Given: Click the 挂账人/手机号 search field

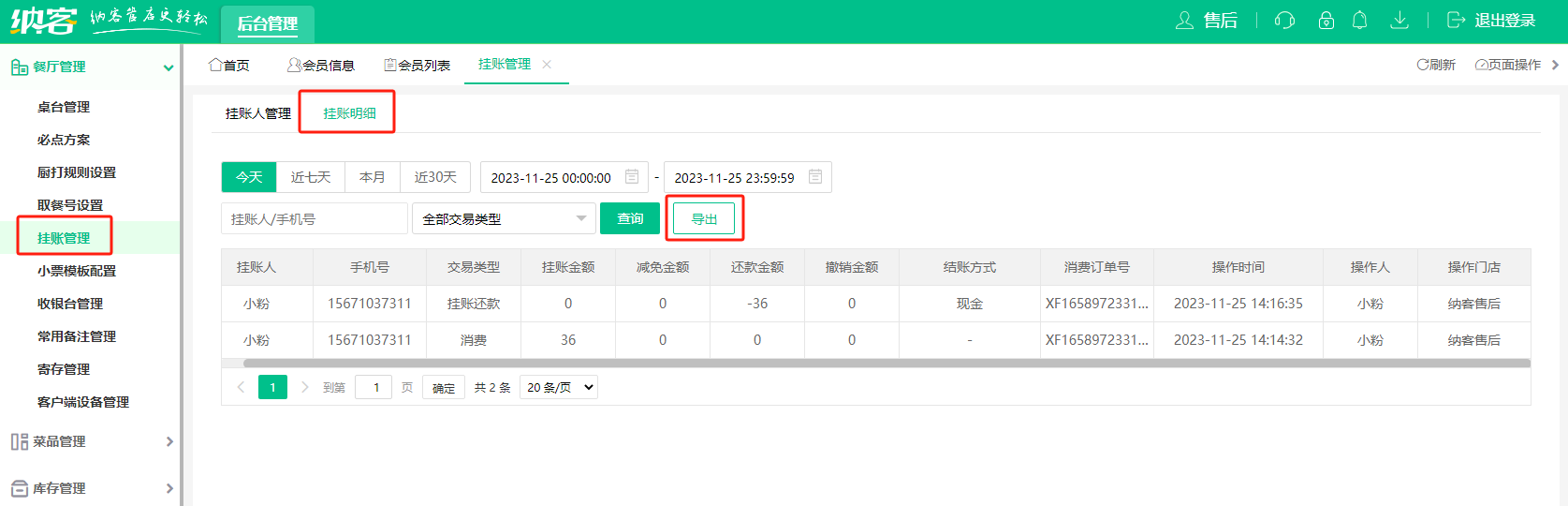Looking at the screenshot, I should point(314,219).
